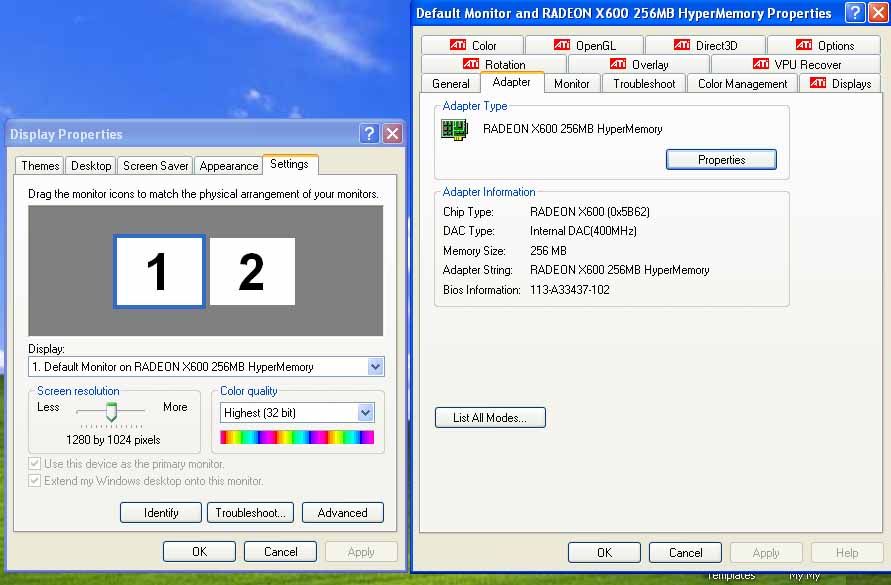Viewport: 891px width, 585px height.
Task: Toggle 'Extend my Windows desktop onto this monitor'
Action: click(x=35, y=480)
